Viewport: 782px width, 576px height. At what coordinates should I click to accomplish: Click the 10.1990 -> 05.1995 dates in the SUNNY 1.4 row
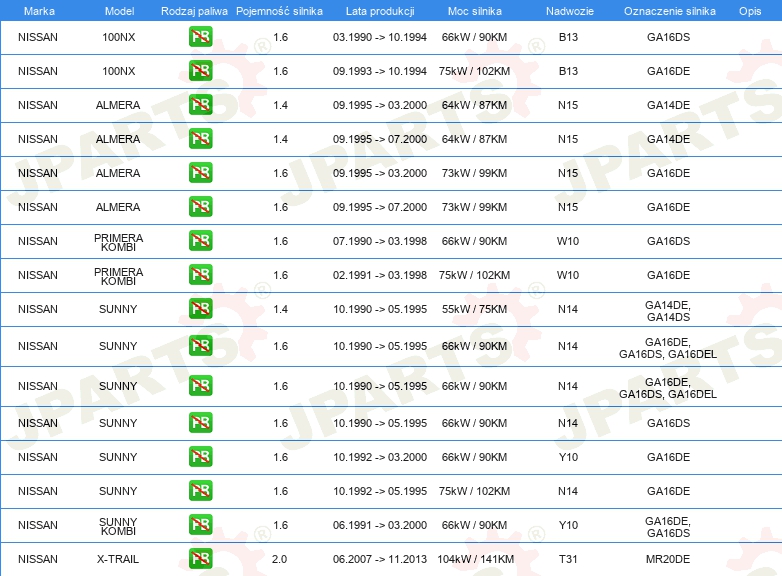tap(380, 309)
